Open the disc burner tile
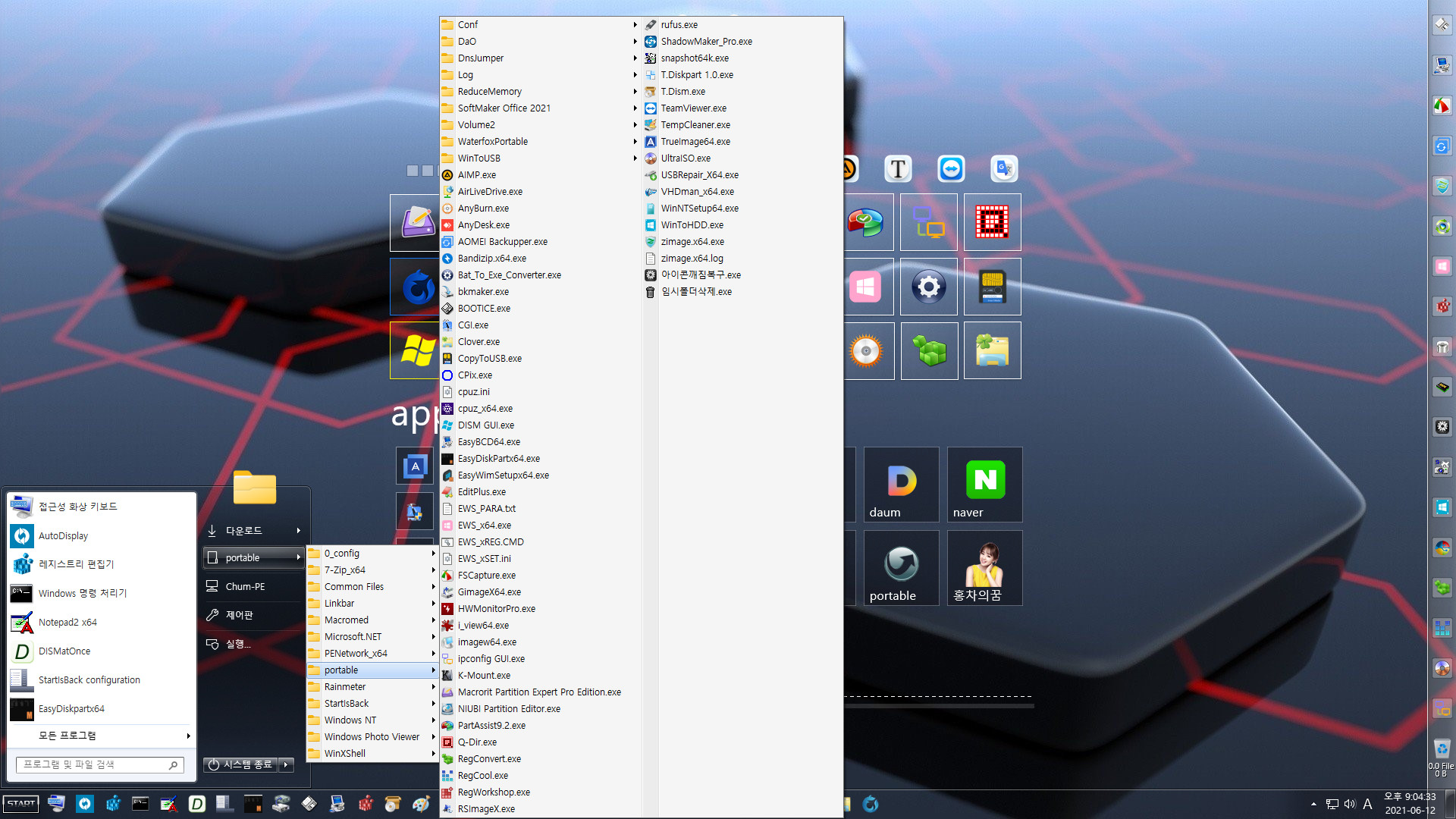Image resolution: width=1456 pixels, height=819 pixels. (x=866, y=350)
